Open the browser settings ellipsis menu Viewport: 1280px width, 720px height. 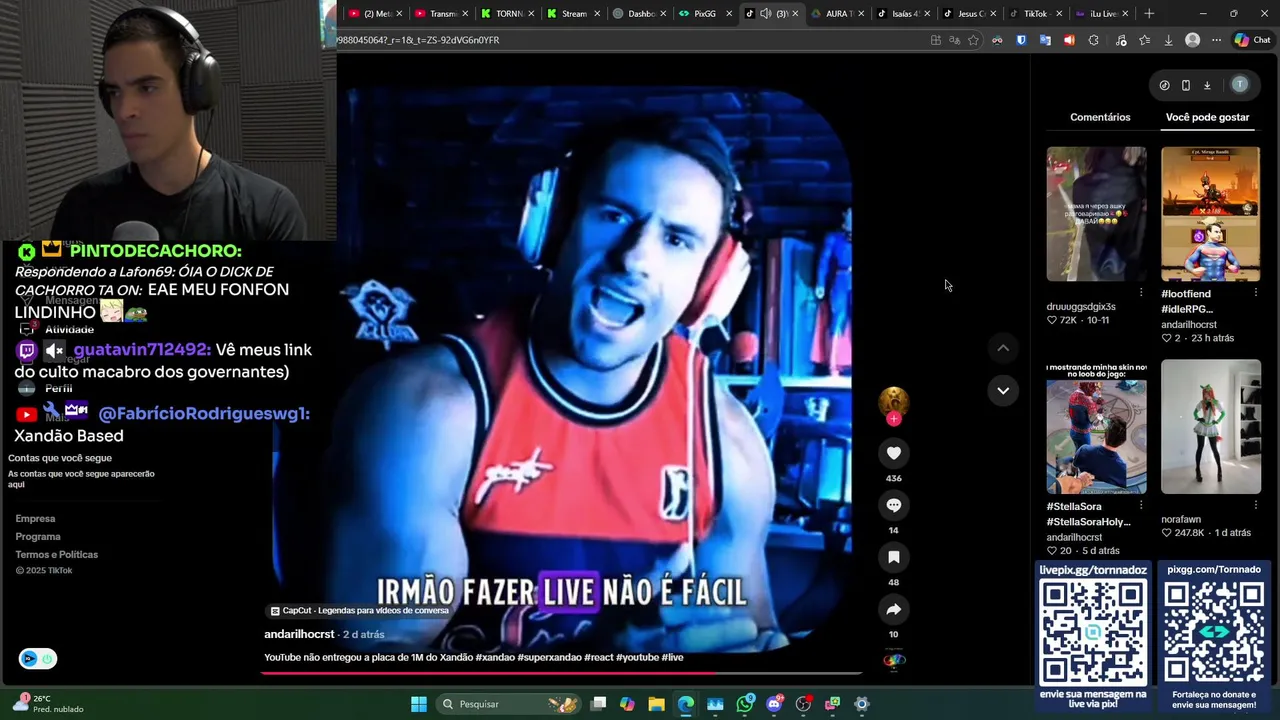click(x=1216, y=40)
